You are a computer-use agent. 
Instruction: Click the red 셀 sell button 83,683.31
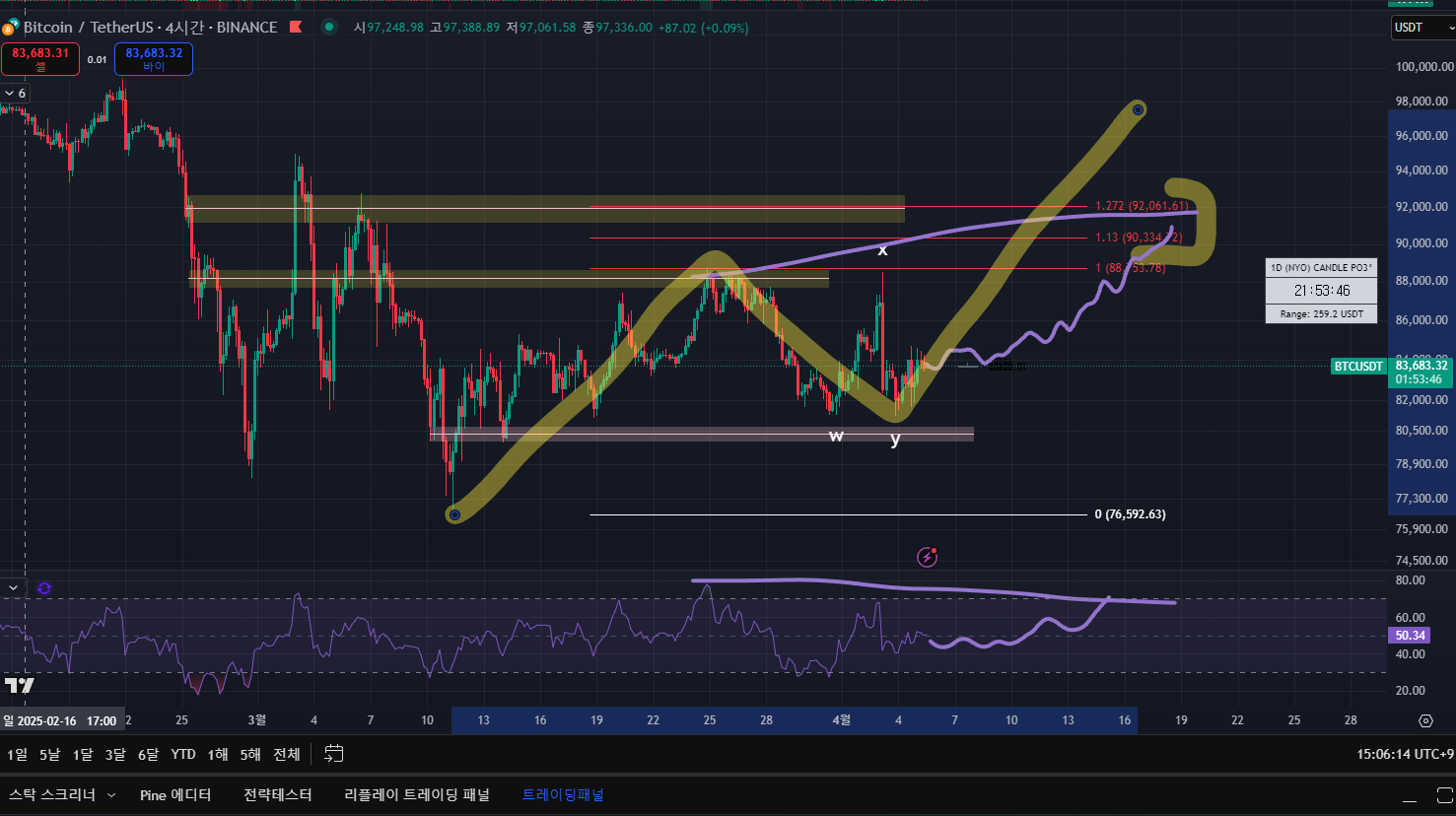pos(40,59)
